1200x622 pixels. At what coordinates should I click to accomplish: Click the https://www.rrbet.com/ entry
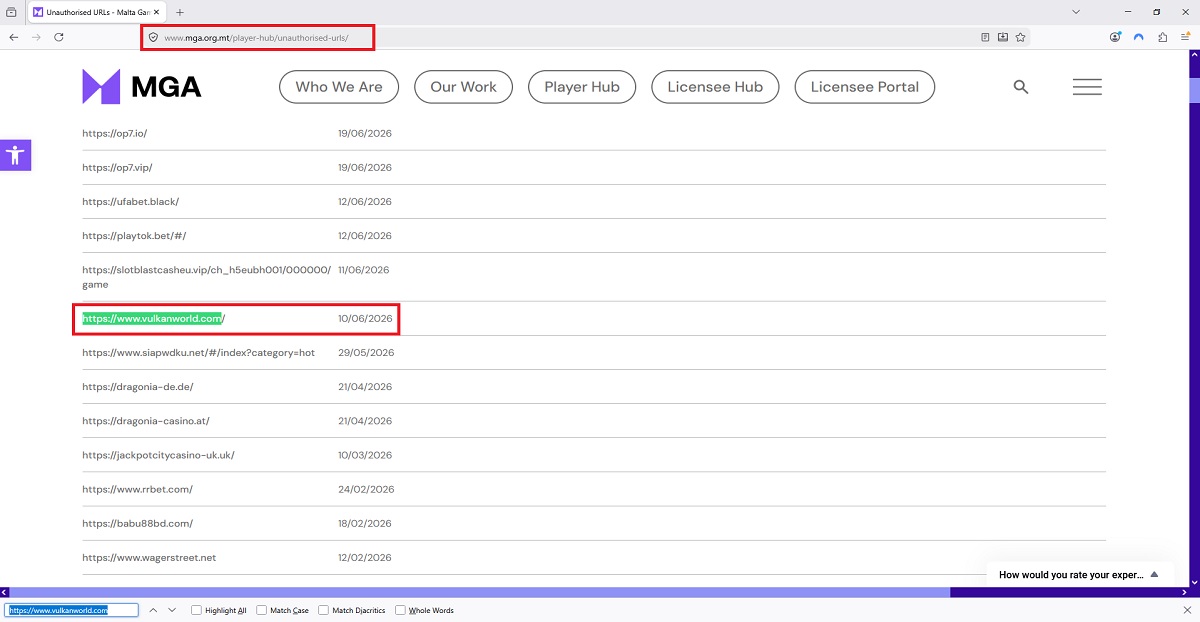coord(137,489)
